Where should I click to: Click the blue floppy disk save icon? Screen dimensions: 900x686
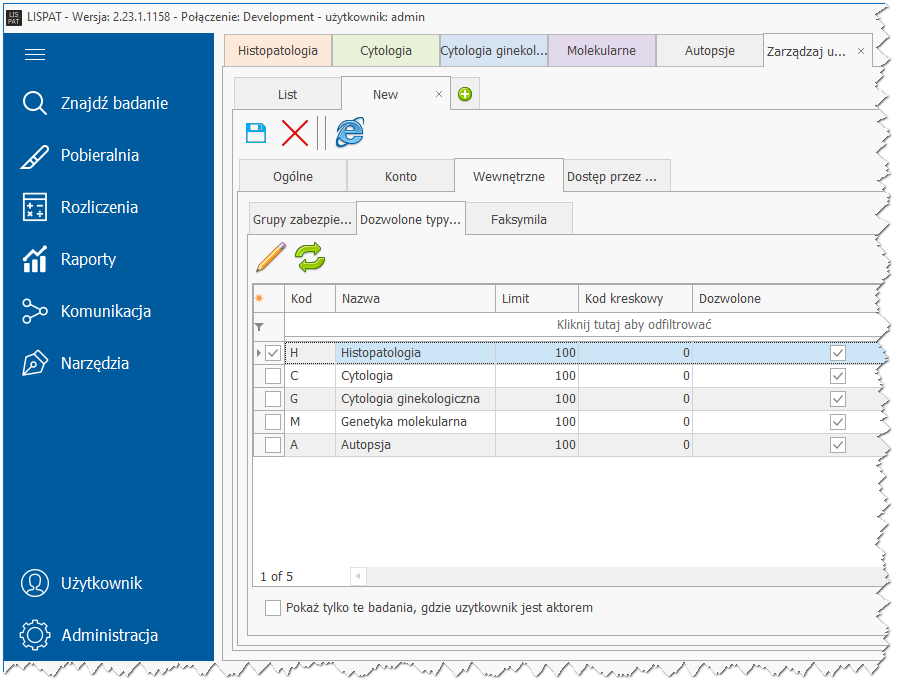pos(256,133)
